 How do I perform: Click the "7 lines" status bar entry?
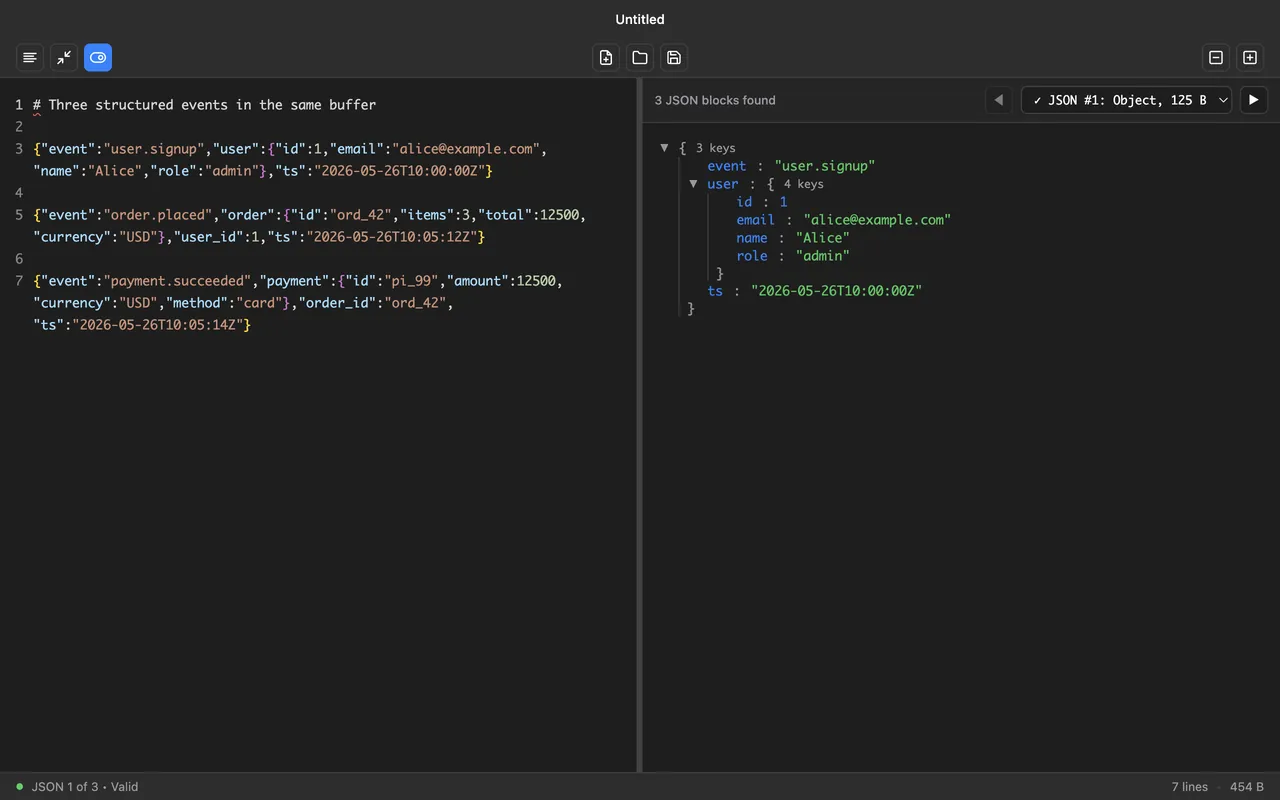[x=1190, y=787]
